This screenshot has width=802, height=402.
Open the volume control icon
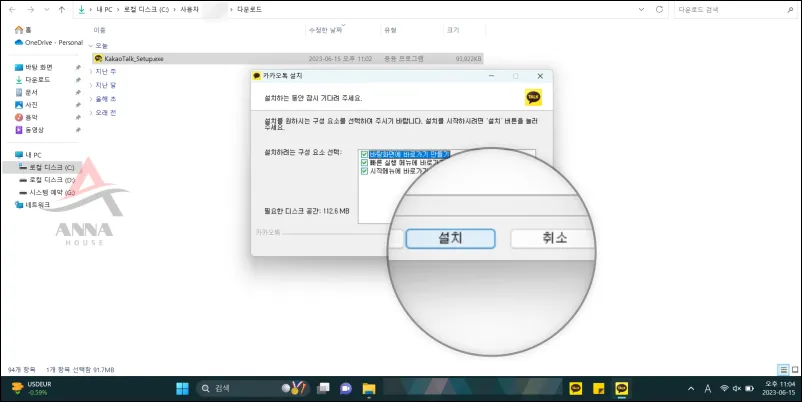pyautogui.click(x=737, y=389)
